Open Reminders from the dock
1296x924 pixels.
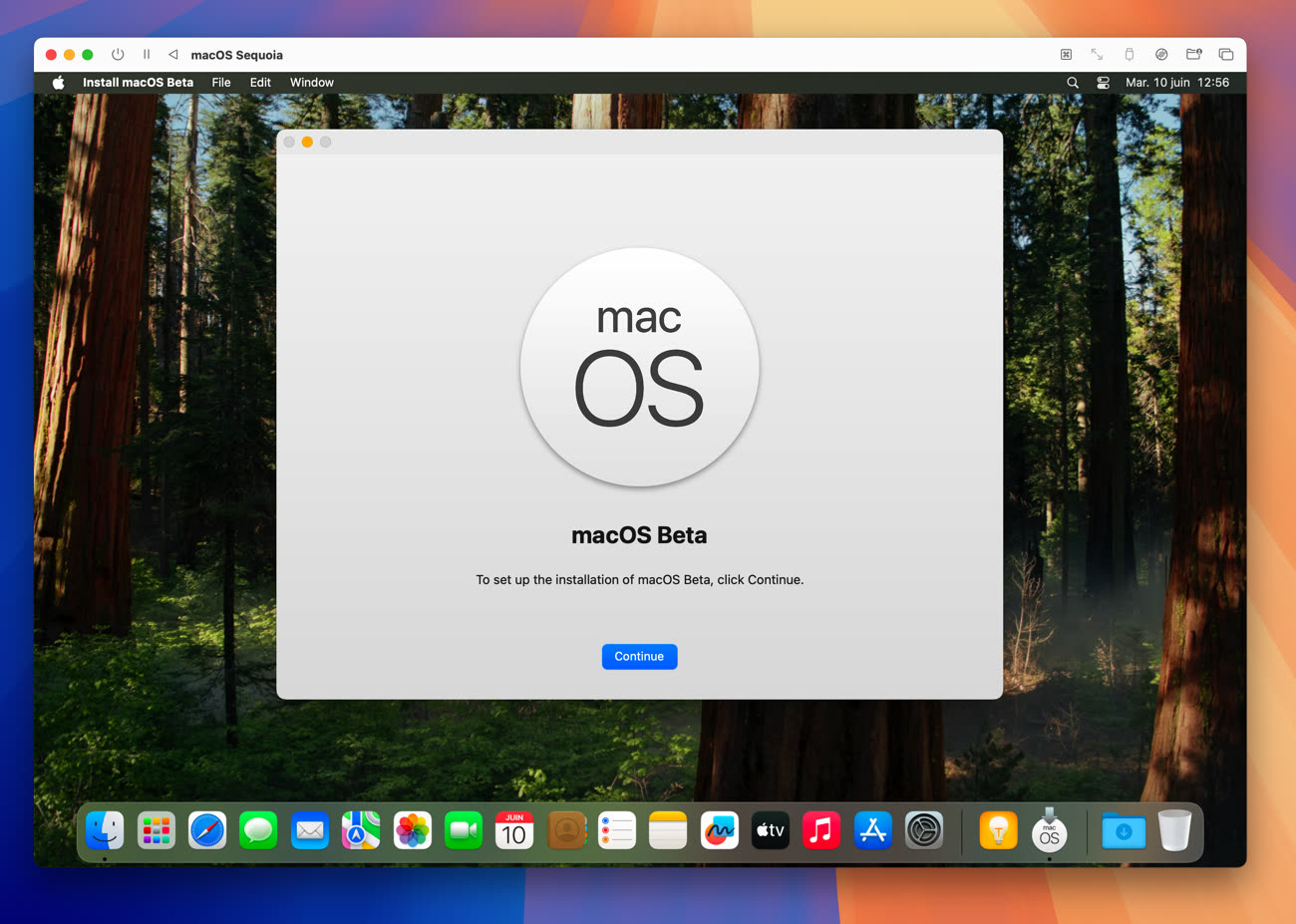click(617, 830)
